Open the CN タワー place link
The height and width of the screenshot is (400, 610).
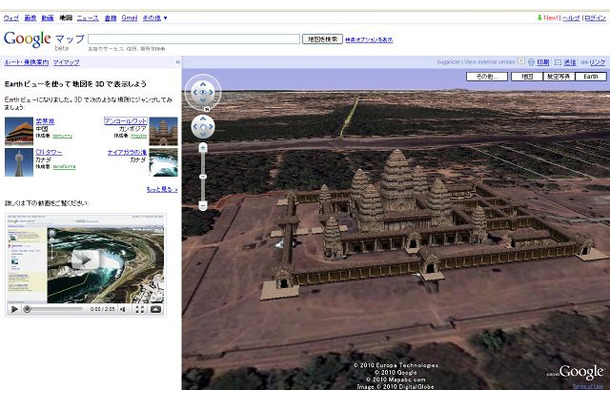(x=49, y=152)
